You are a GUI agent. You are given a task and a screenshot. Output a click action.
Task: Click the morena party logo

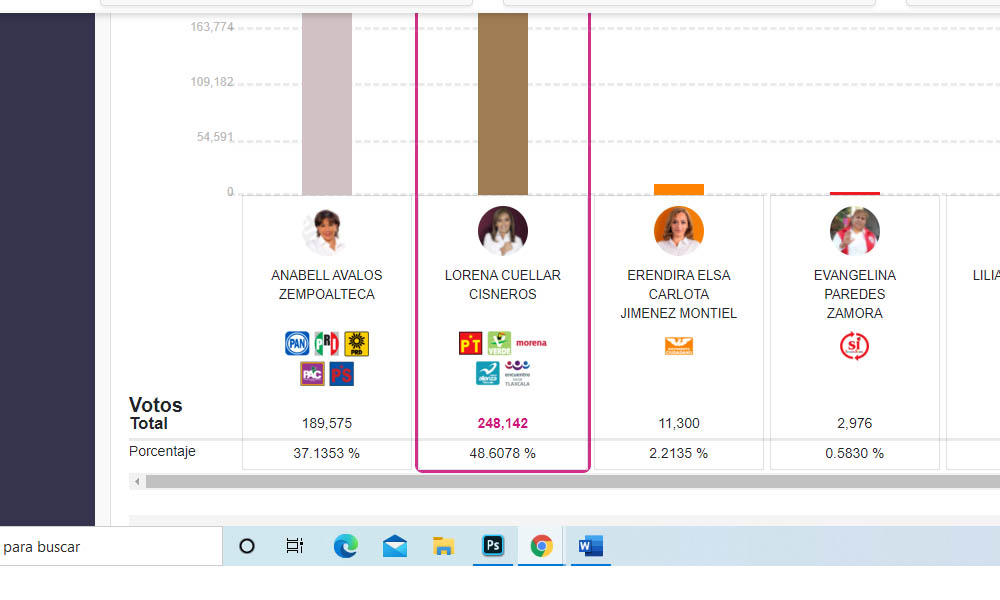531,343
